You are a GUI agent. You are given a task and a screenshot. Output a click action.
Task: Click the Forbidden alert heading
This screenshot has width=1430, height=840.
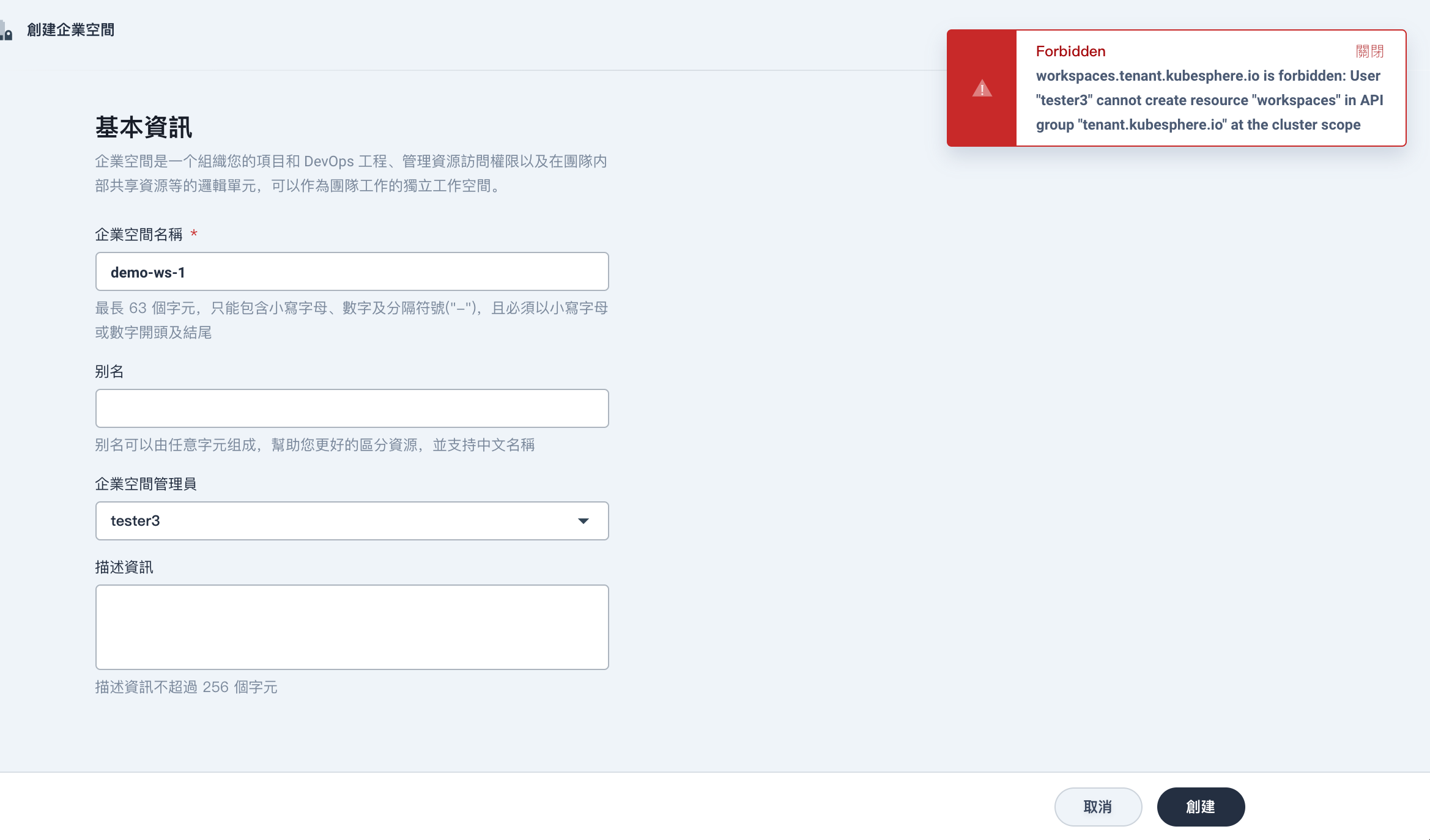point(1070,51)
